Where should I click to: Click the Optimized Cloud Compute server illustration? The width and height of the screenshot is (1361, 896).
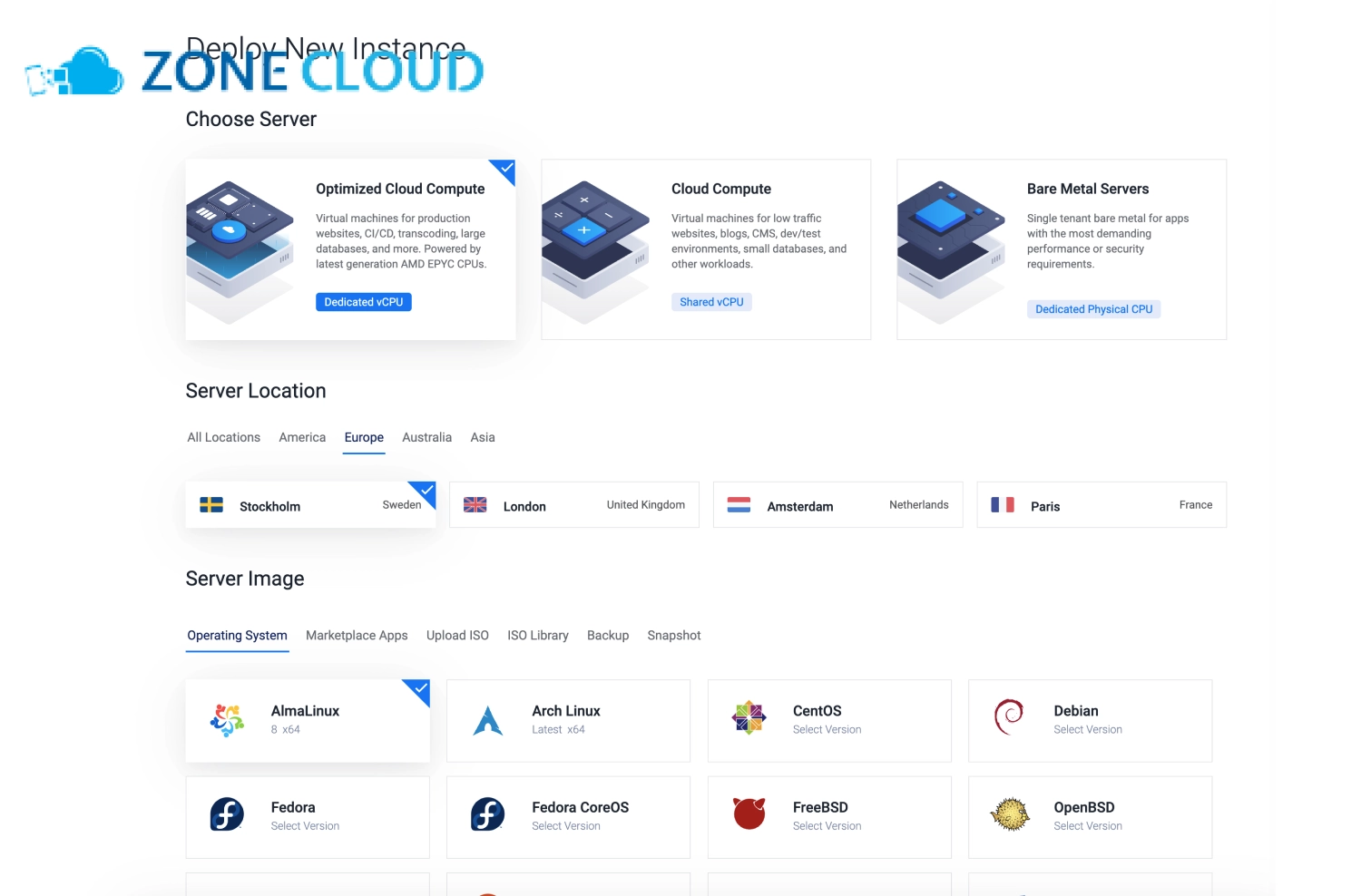[240, 250]
